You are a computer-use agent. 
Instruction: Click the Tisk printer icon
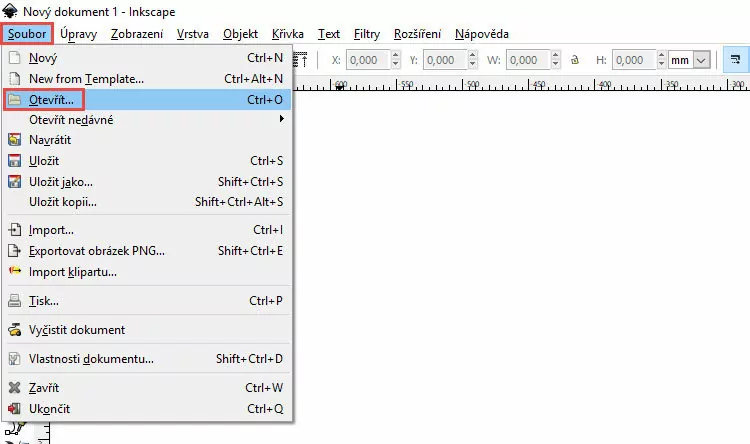coord(14,301)
